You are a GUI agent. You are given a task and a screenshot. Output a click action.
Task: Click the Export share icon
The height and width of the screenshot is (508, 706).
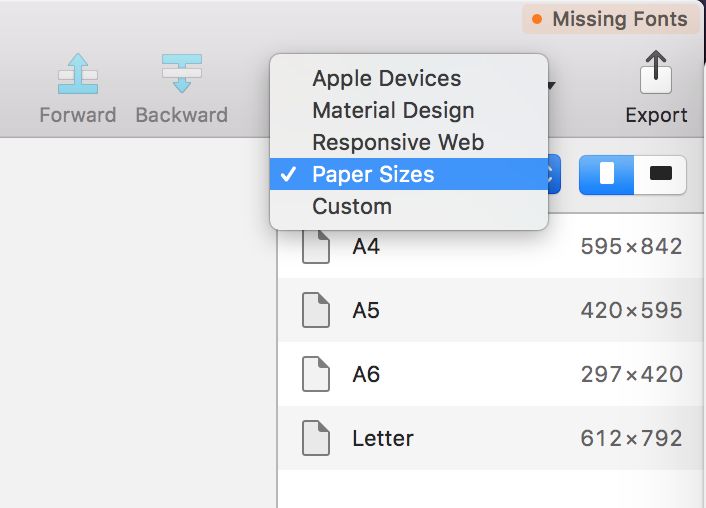(x=656, y=74)
